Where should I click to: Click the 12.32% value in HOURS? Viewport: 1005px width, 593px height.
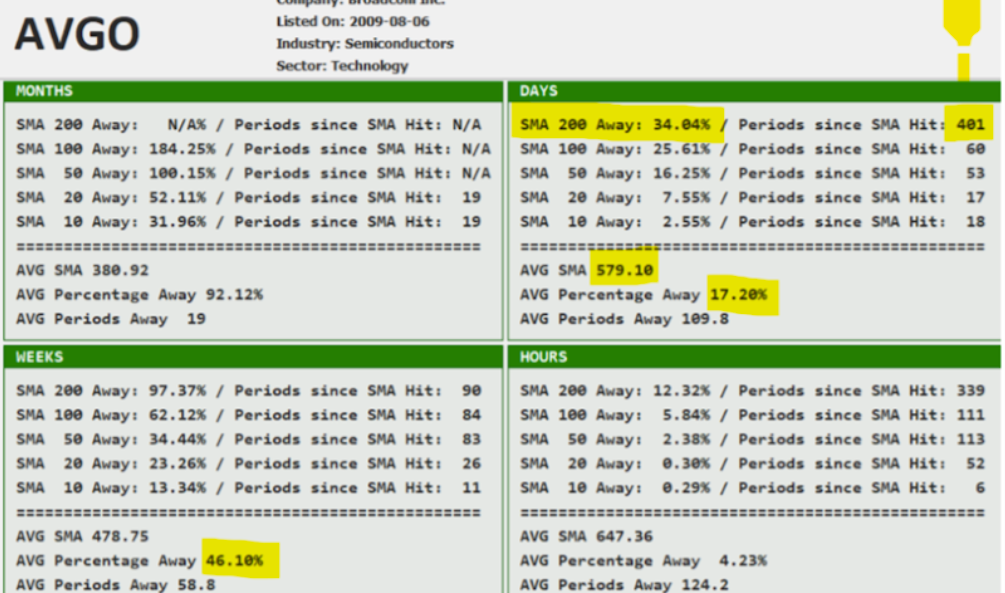(x=681, y=391)
